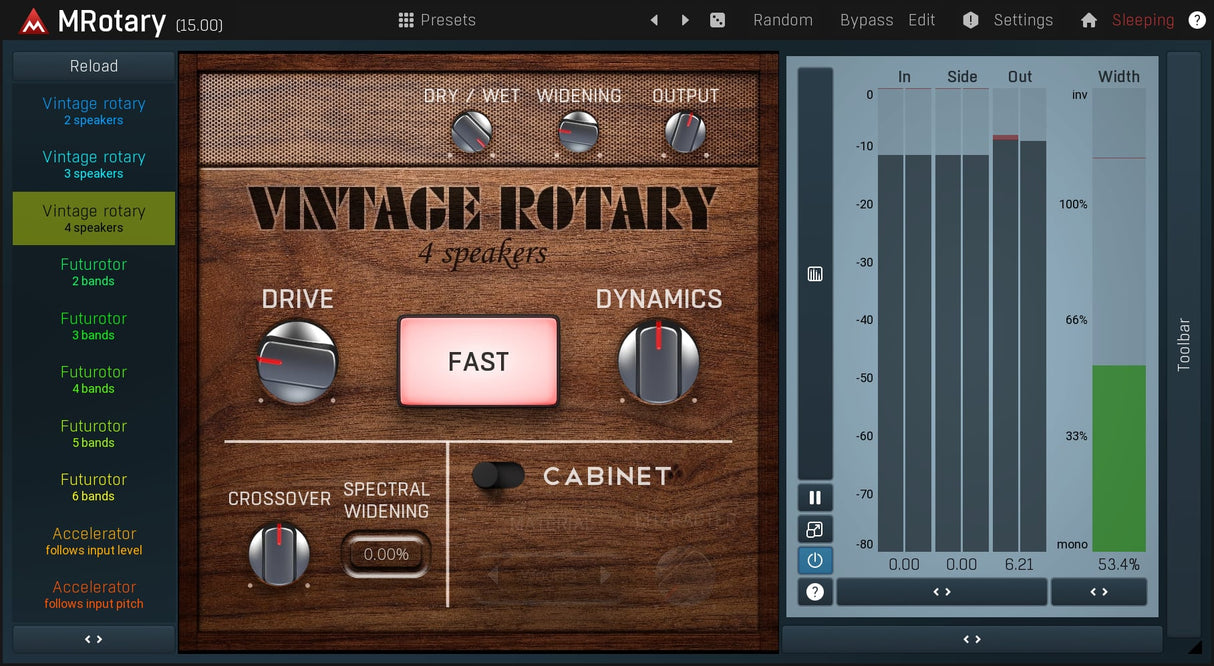This screenshot has height=666, width=1214.
Task: Click the dice randomize icon
Action: tap(717, 20)
